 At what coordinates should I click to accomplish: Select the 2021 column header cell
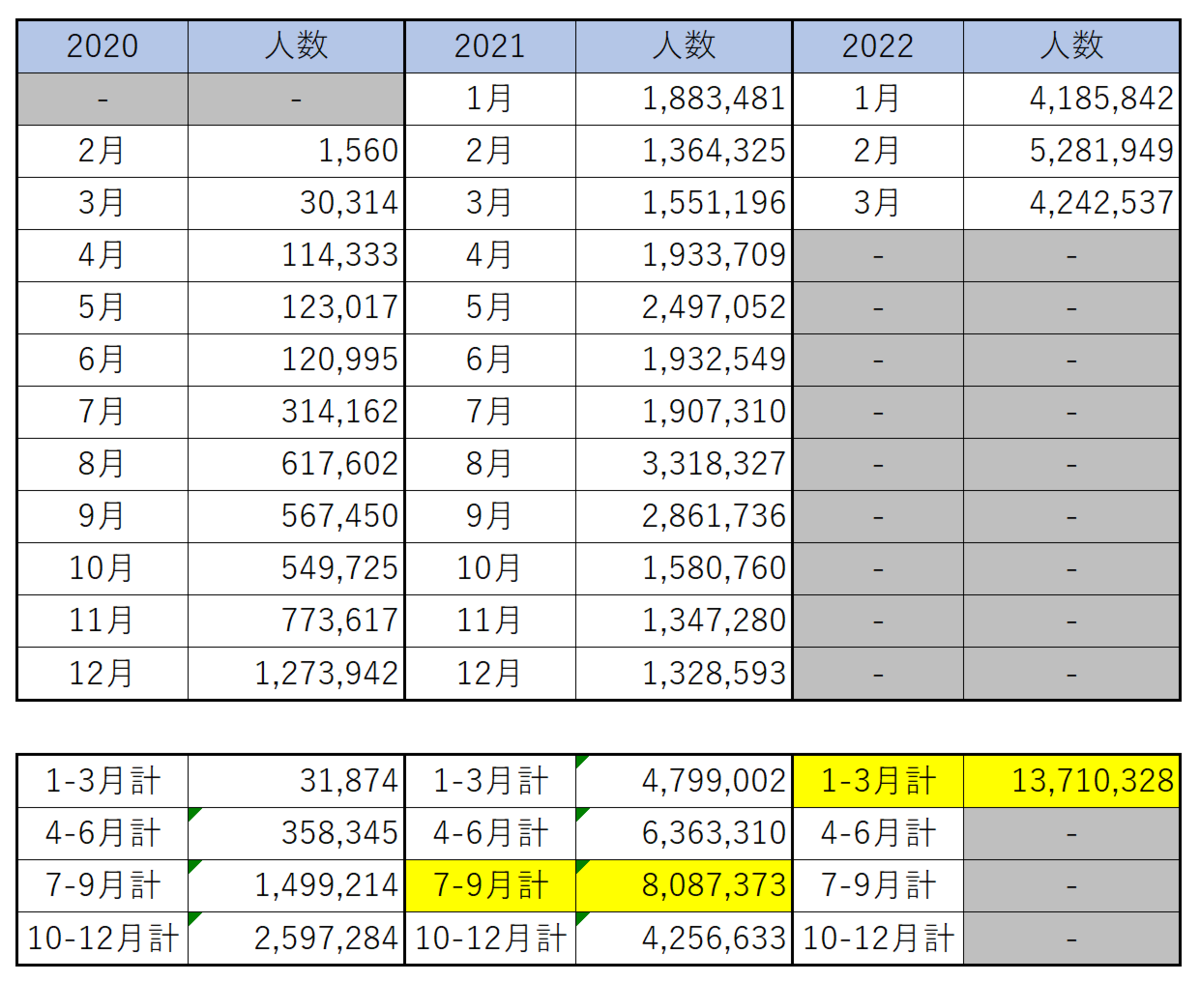(x=488, y=46)
